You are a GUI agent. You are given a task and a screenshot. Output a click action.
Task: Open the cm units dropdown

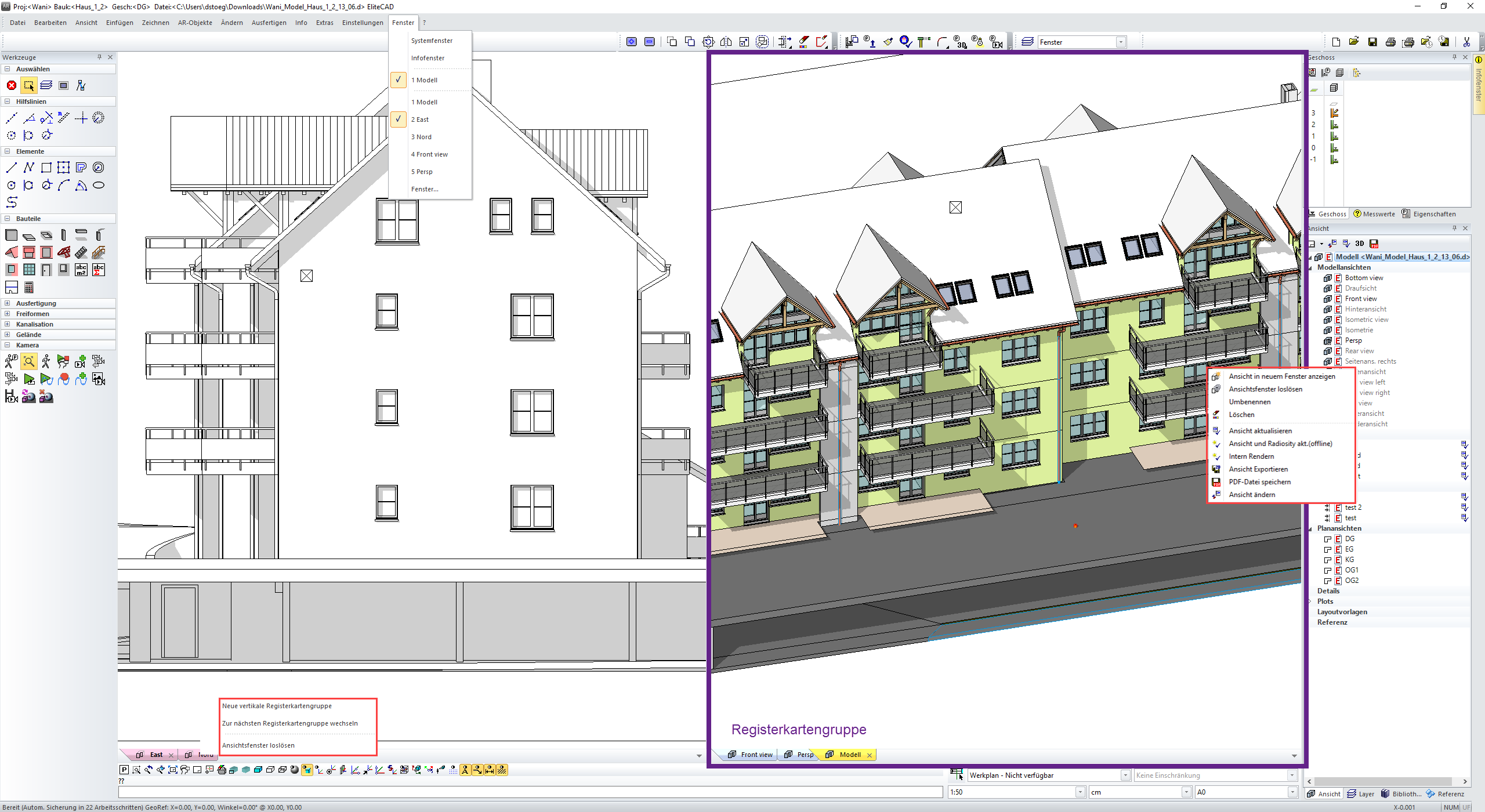click(x=1186, y=792)
